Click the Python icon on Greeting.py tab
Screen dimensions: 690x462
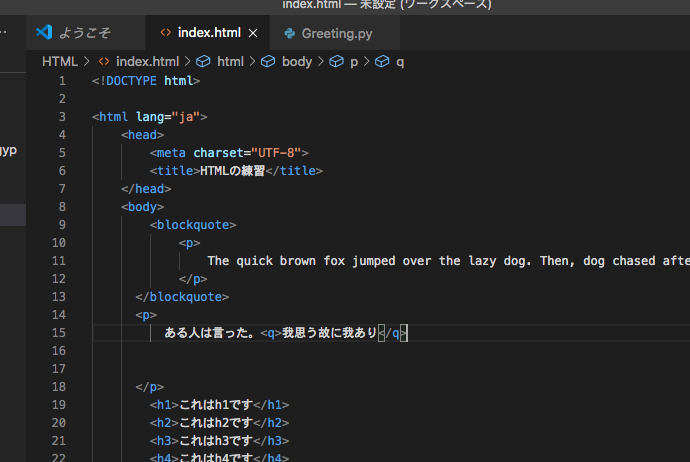point(290,33)
